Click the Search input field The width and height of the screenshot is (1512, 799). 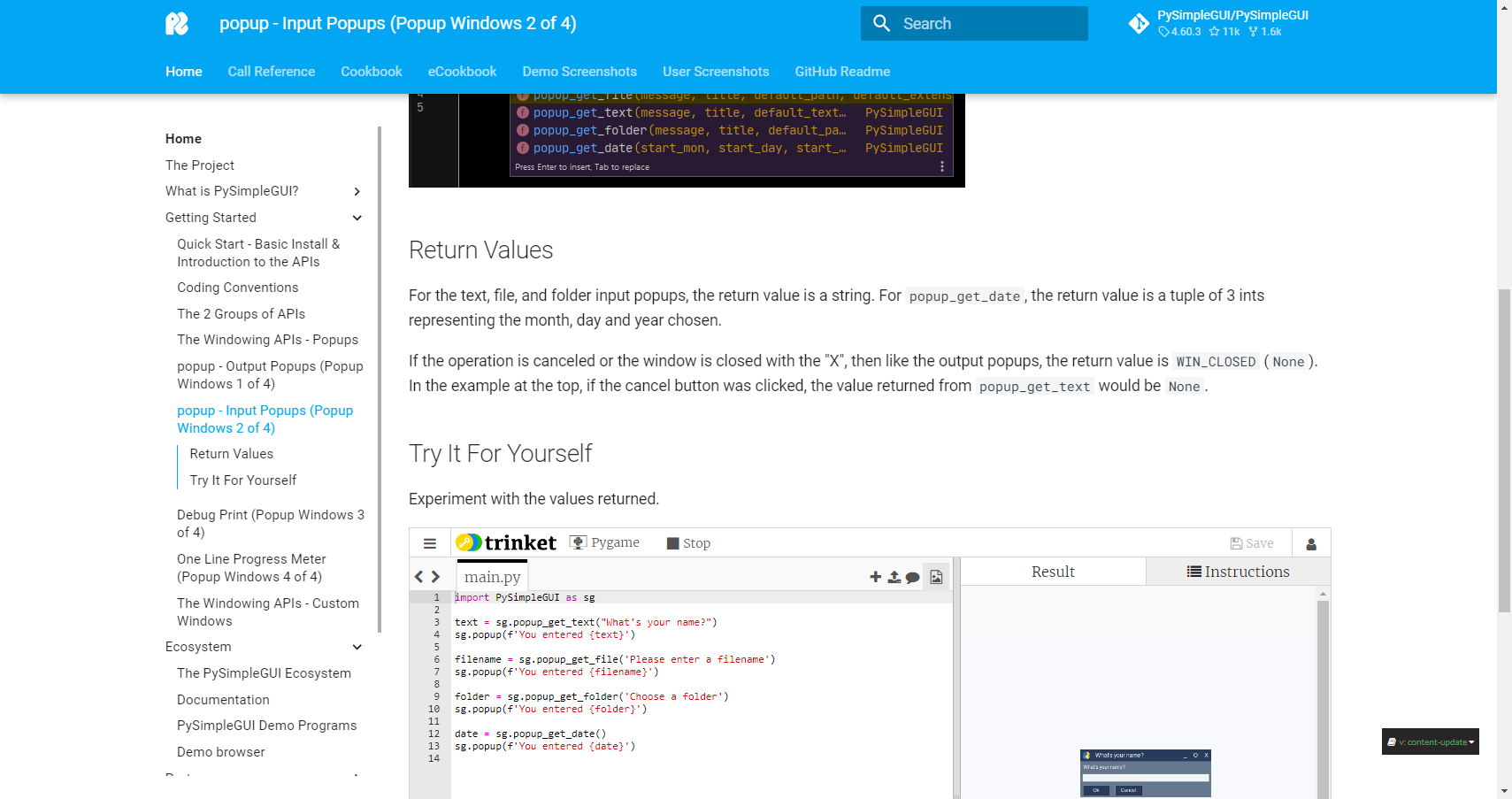[x=974, y=24]
